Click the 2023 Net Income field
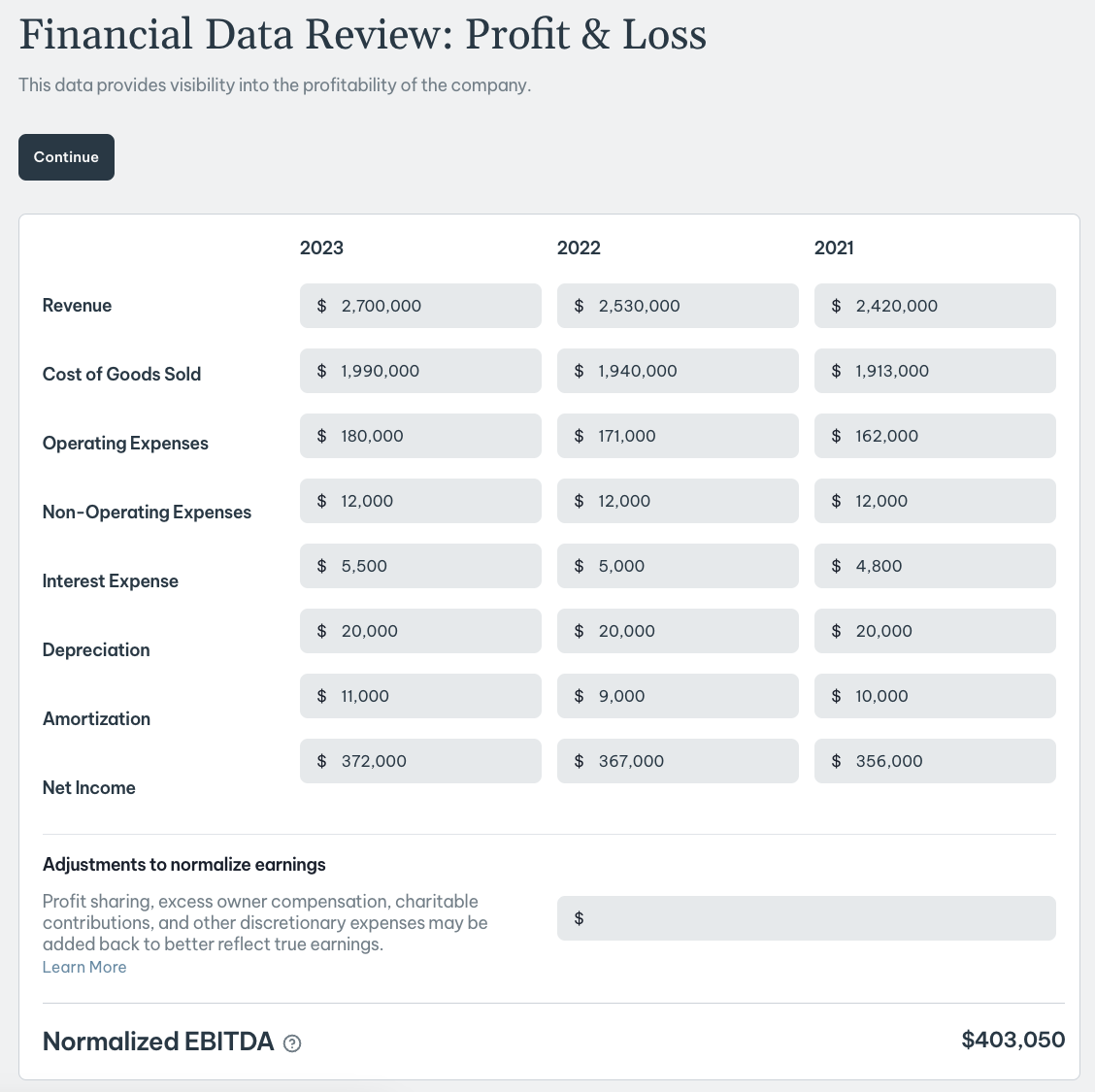 (x=420, y=761)
